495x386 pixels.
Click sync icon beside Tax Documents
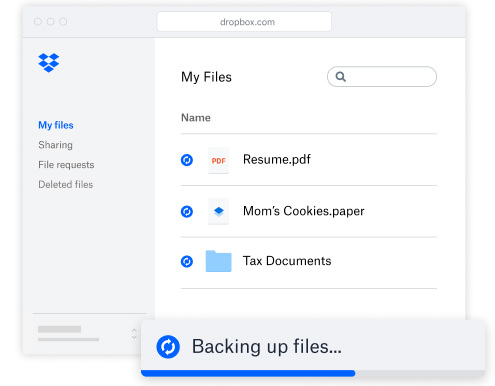187,261
